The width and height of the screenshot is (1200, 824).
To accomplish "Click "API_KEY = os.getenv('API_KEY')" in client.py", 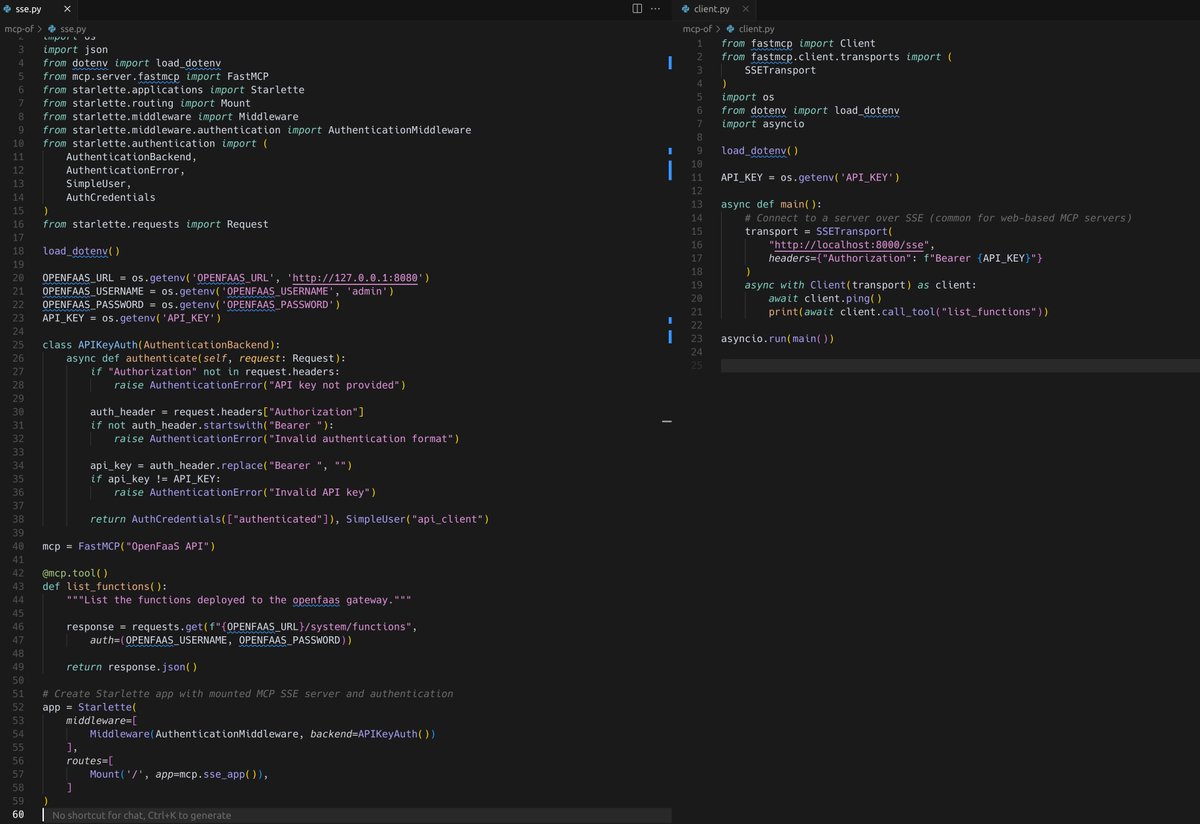I will (x=810, y=177).
